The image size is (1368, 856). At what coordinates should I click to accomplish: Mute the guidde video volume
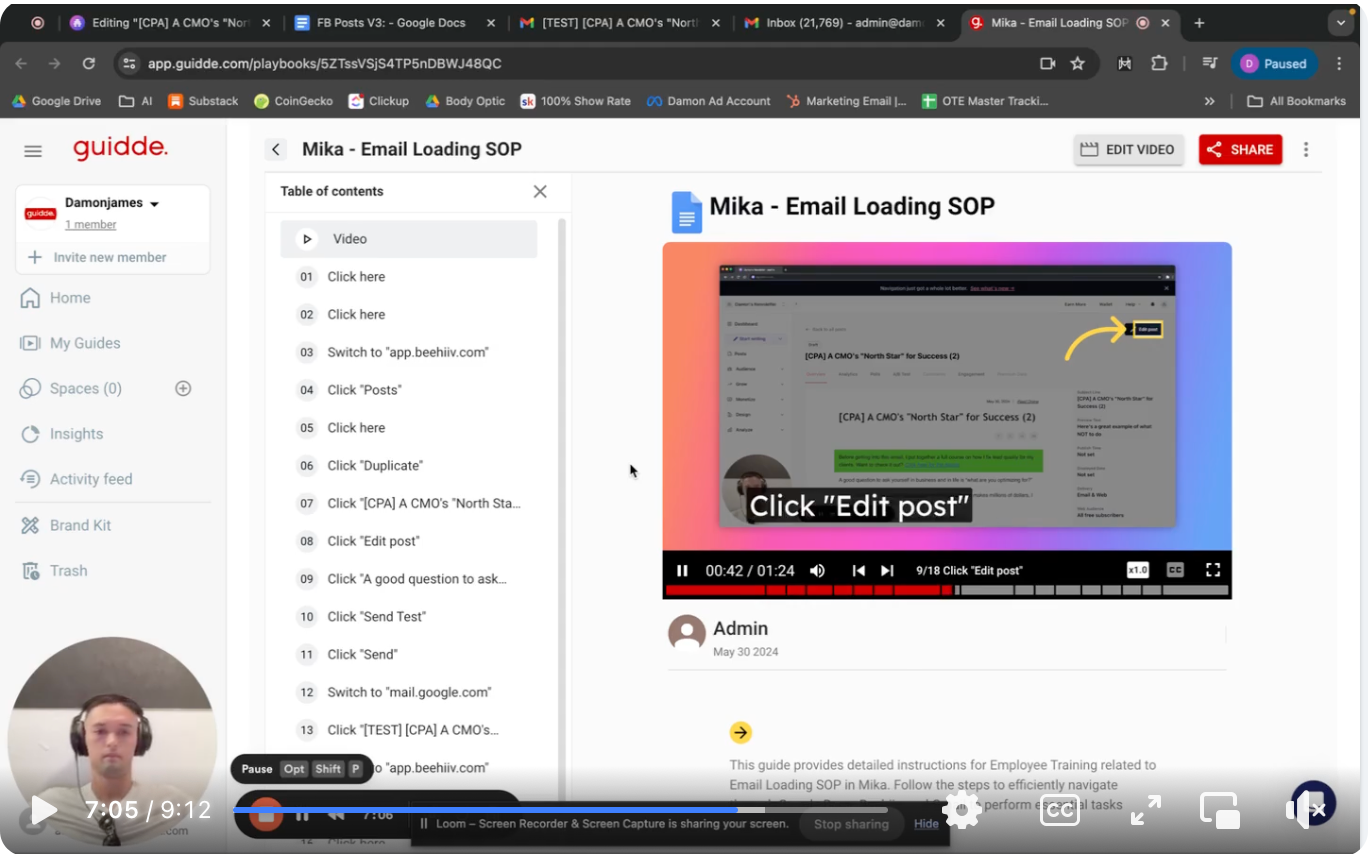point(817,570)
